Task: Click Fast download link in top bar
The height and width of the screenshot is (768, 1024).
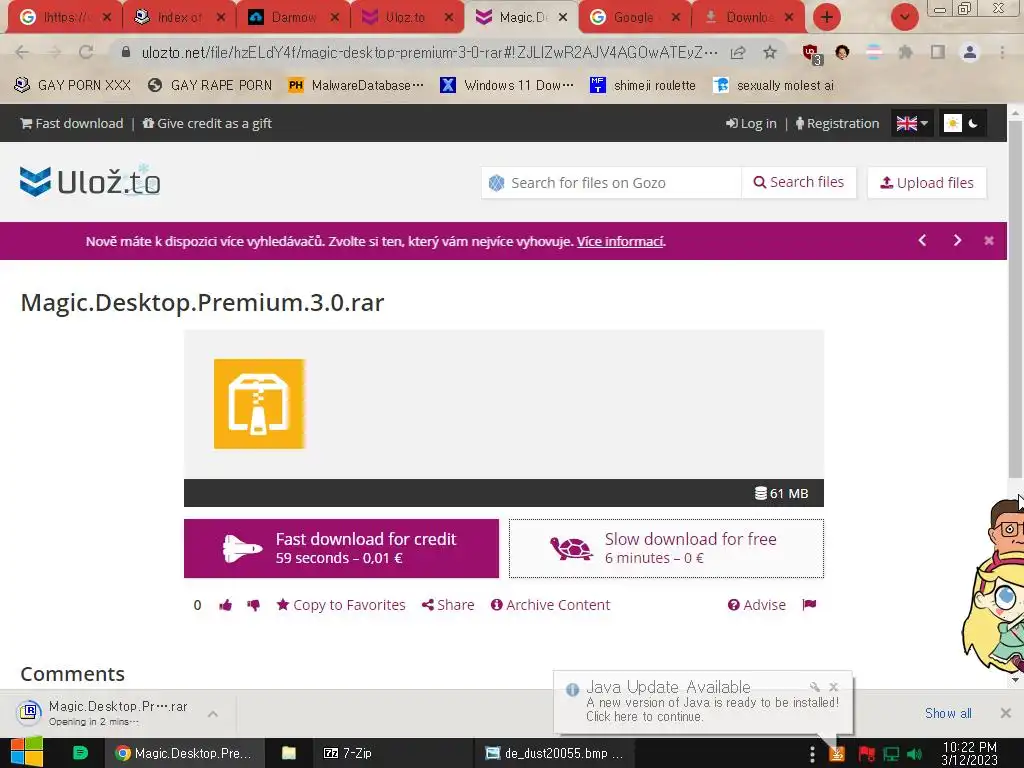Action: [x=71, y=123]
